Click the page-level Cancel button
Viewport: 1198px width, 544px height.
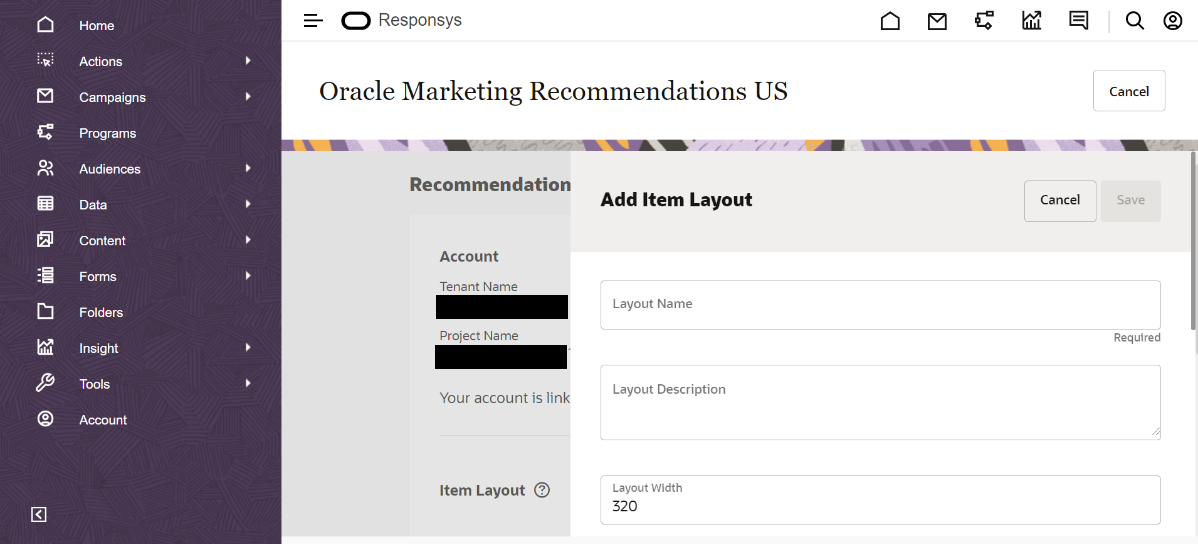coord(1129,91)
